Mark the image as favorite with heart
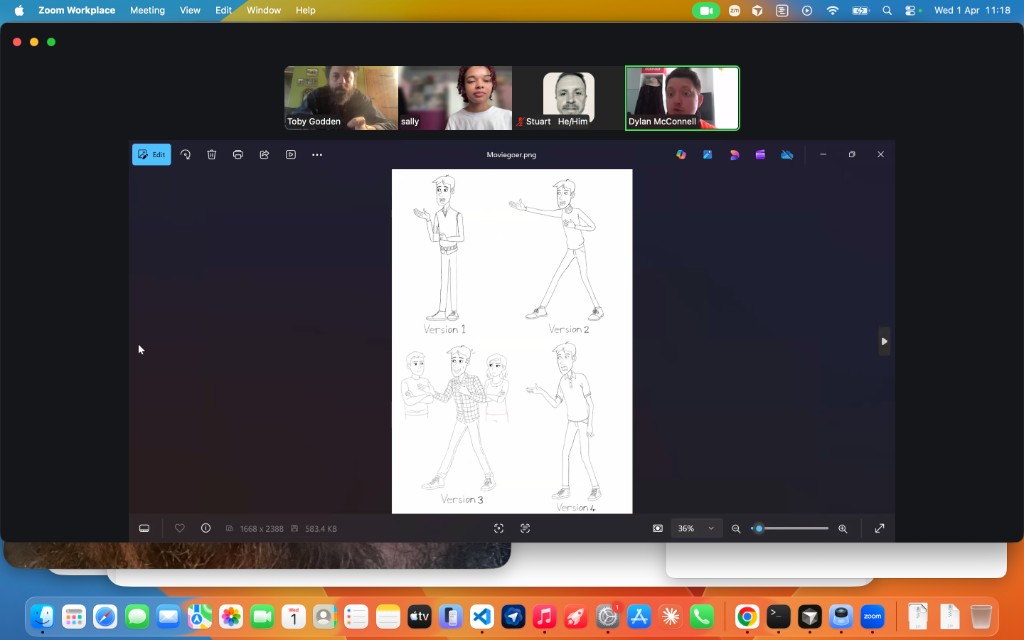This screenshot has width=1024, height=640. click(180, 528)
